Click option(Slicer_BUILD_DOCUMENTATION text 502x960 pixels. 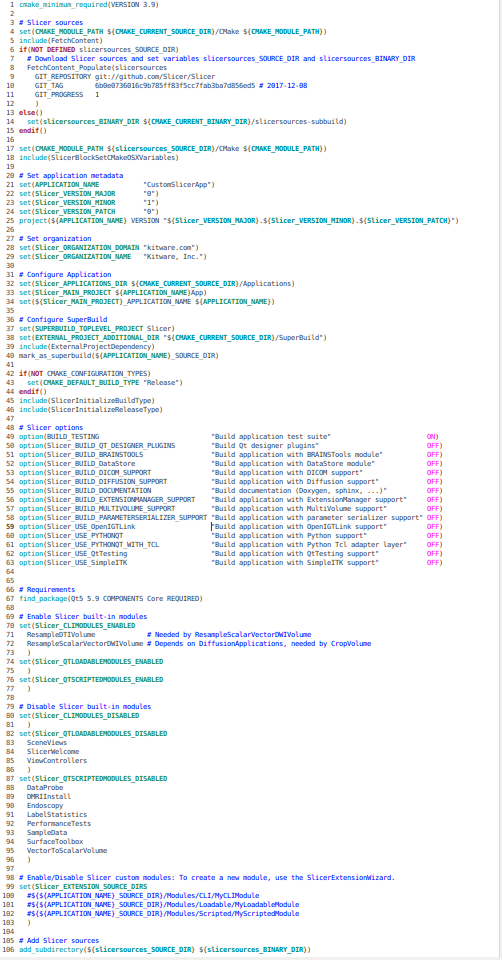(x=85, y=490)
